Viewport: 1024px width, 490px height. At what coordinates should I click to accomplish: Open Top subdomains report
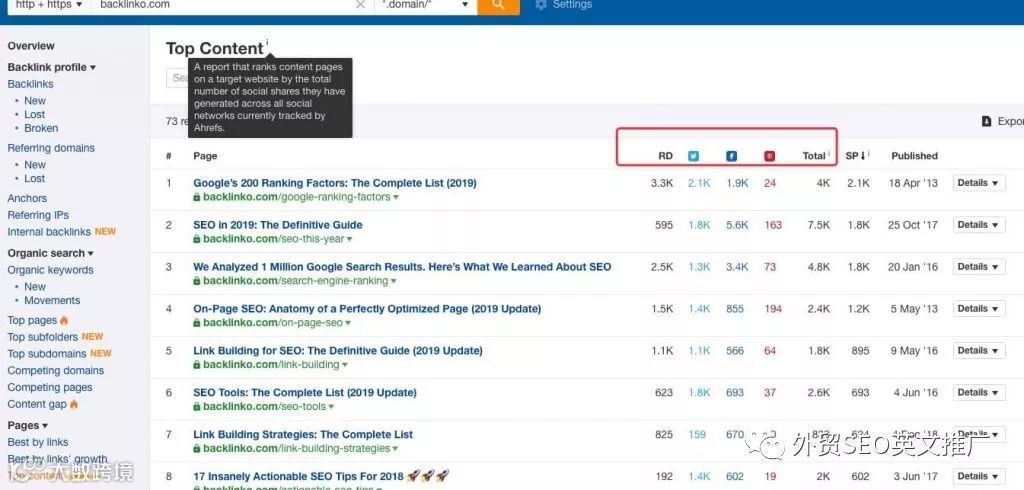(47, 353)
